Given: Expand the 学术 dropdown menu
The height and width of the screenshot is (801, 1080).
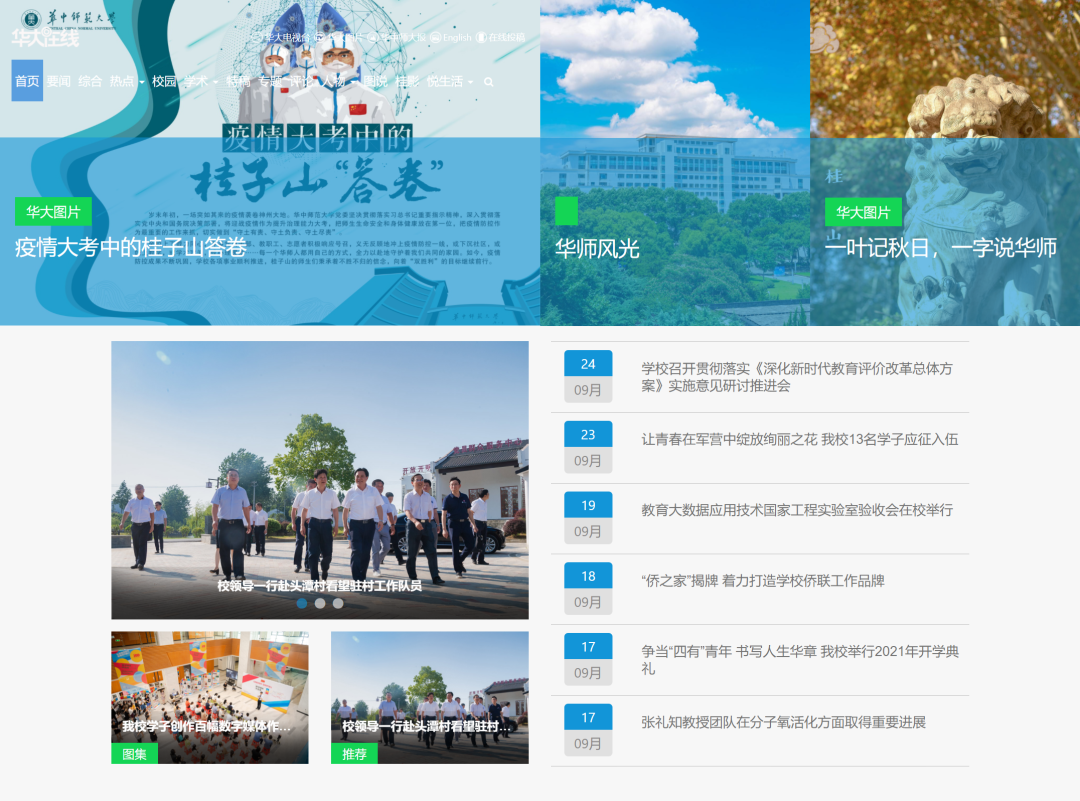Looking at the screenshot, I should pyautogui.click(x=200, y=81).
